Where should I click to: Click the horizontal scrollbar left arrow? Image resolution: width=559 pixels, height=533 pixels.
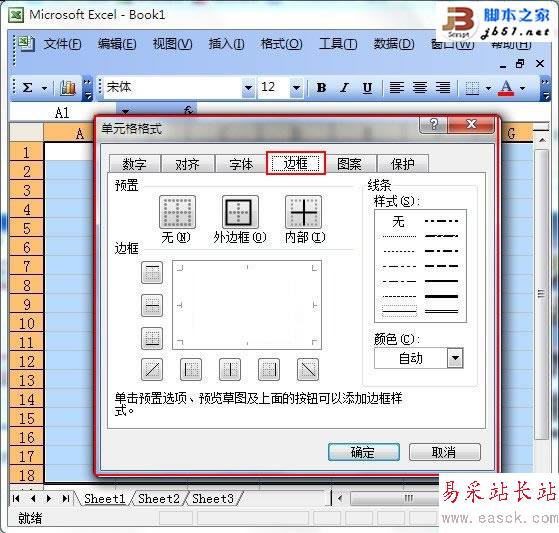[340, 498]
